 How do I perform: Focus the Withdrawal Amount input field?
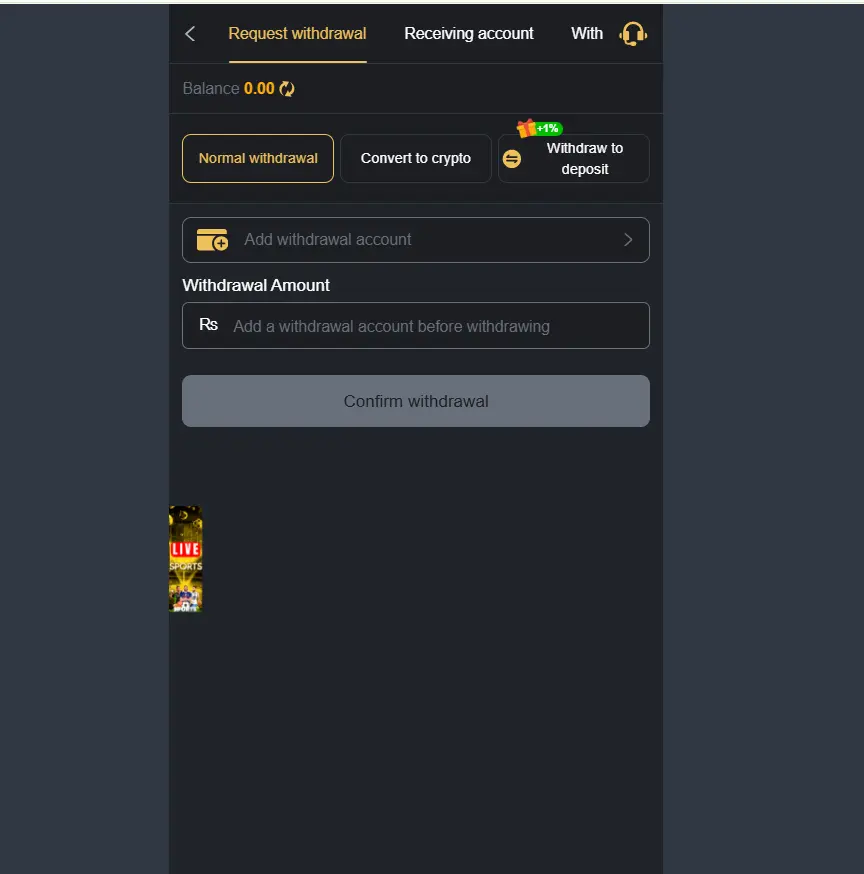coord(416,326)
